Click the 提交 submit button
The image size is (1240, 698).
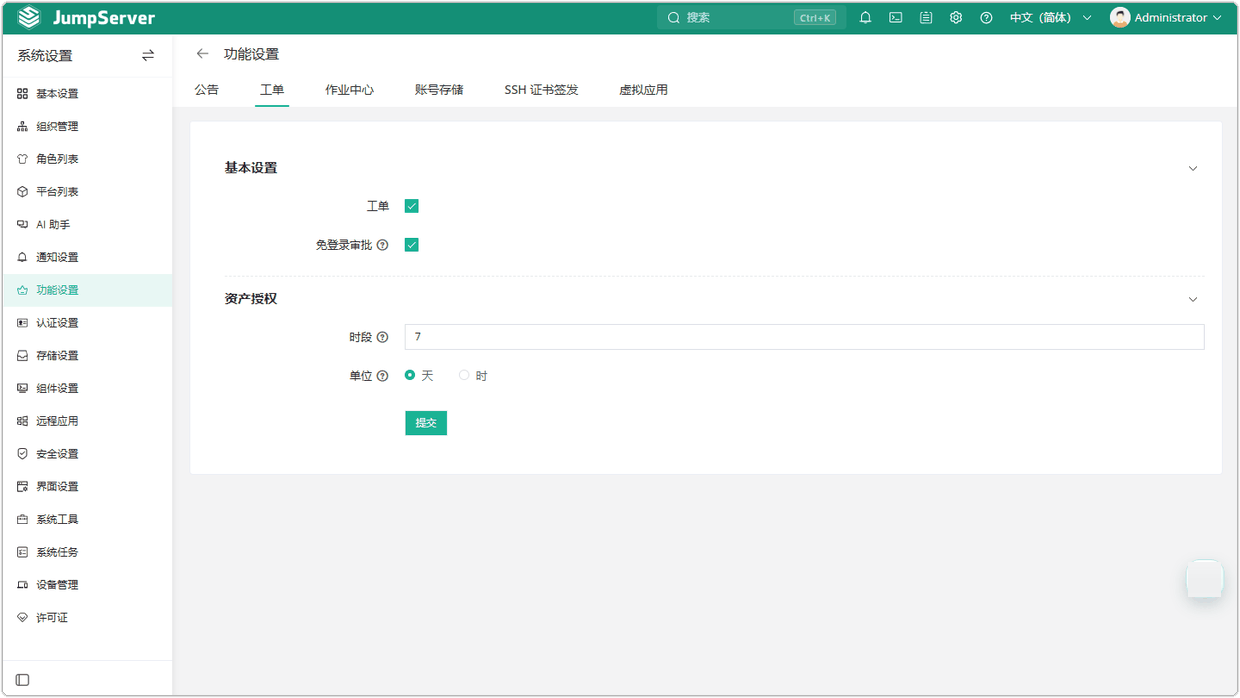[x=426, y=423]
